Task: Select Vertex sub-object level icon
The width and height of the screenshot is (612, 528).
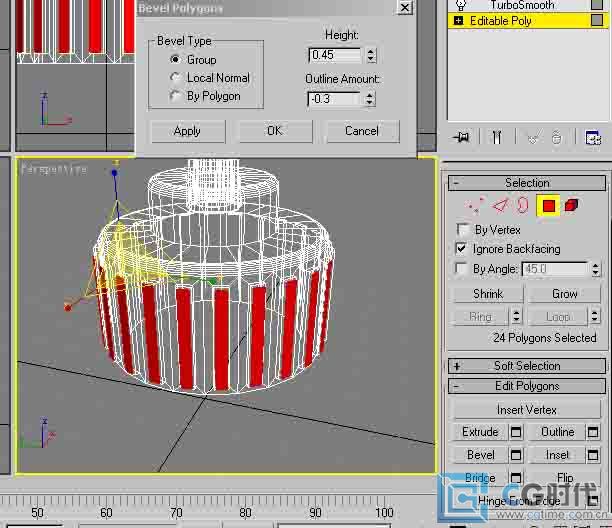Action: tap(474, 206)
